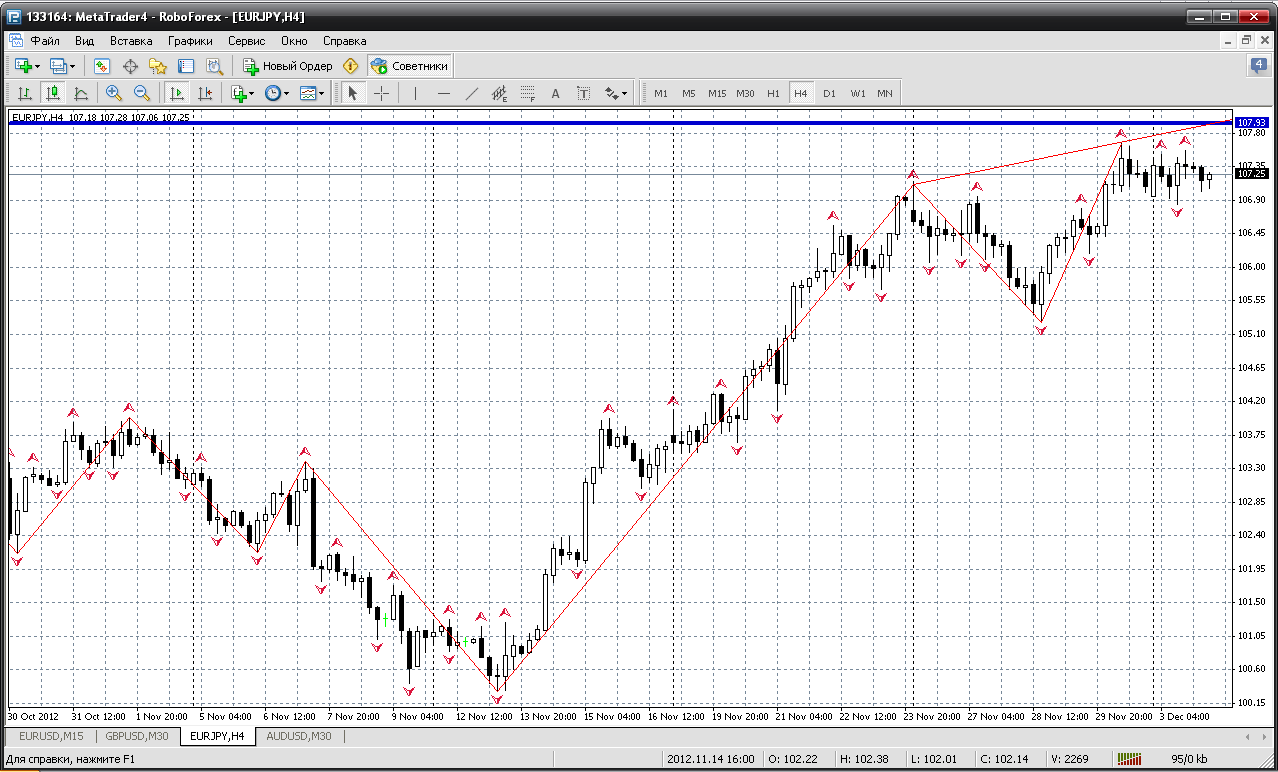Add an indicator from the indicators list icon

pos(238,93)
